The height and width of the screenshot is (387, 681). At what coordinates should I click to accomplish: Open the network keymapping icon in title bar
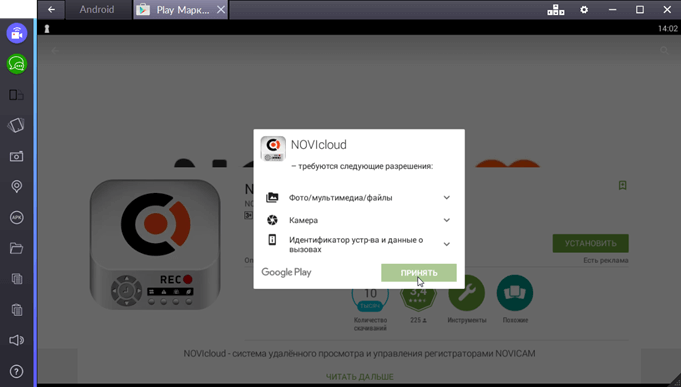tap(555, 10)
